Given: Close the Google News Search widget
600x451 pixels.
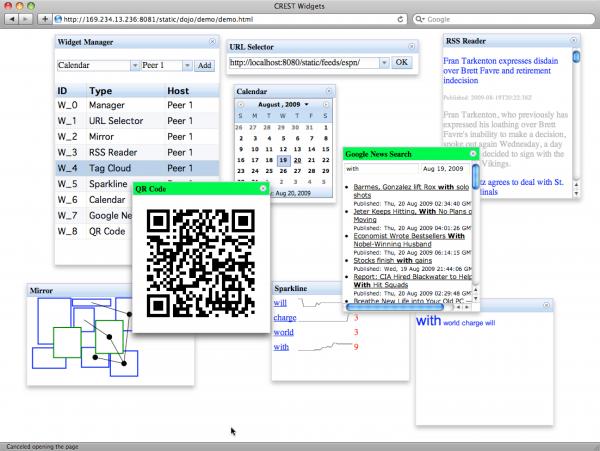Looking at the screenshot, I should [473, 153].
